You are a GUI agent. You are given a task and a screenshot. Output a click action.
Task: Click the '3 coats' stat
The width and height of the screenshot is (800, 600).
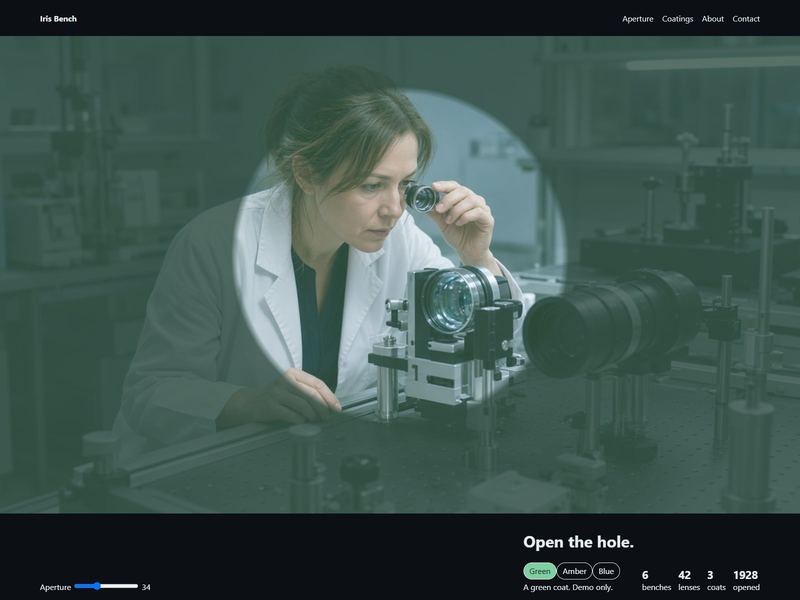(716, 581)
